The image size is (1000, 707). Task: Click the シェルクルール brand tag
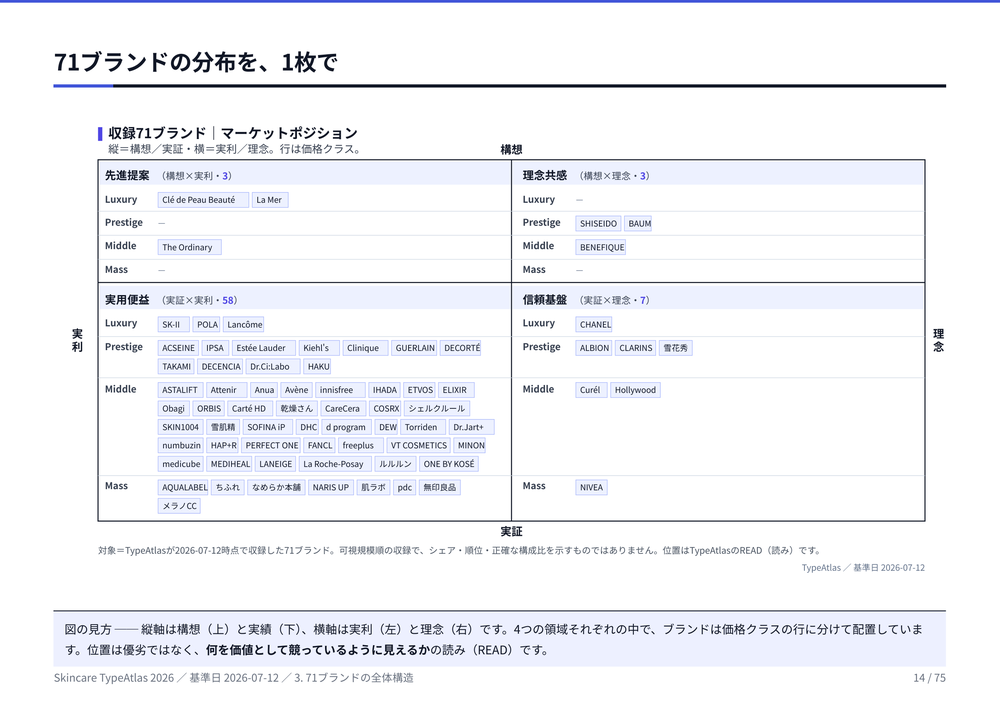tap(438, 409)
